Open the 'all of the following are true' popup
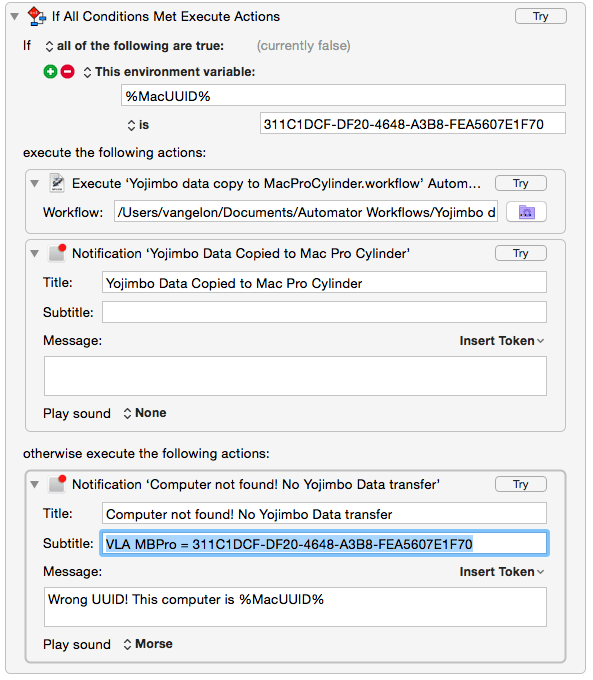 [x=134, y=46]
